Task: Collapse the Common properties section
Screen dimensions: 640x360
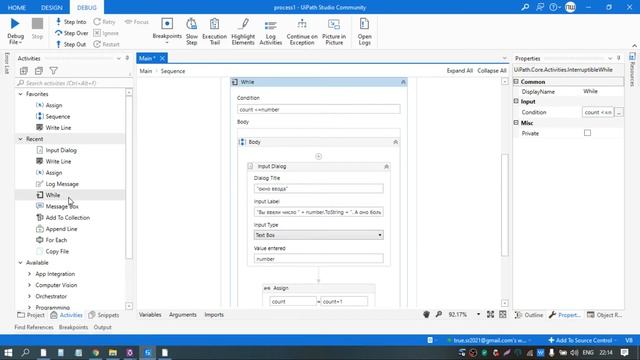Action: click(516, 82)
